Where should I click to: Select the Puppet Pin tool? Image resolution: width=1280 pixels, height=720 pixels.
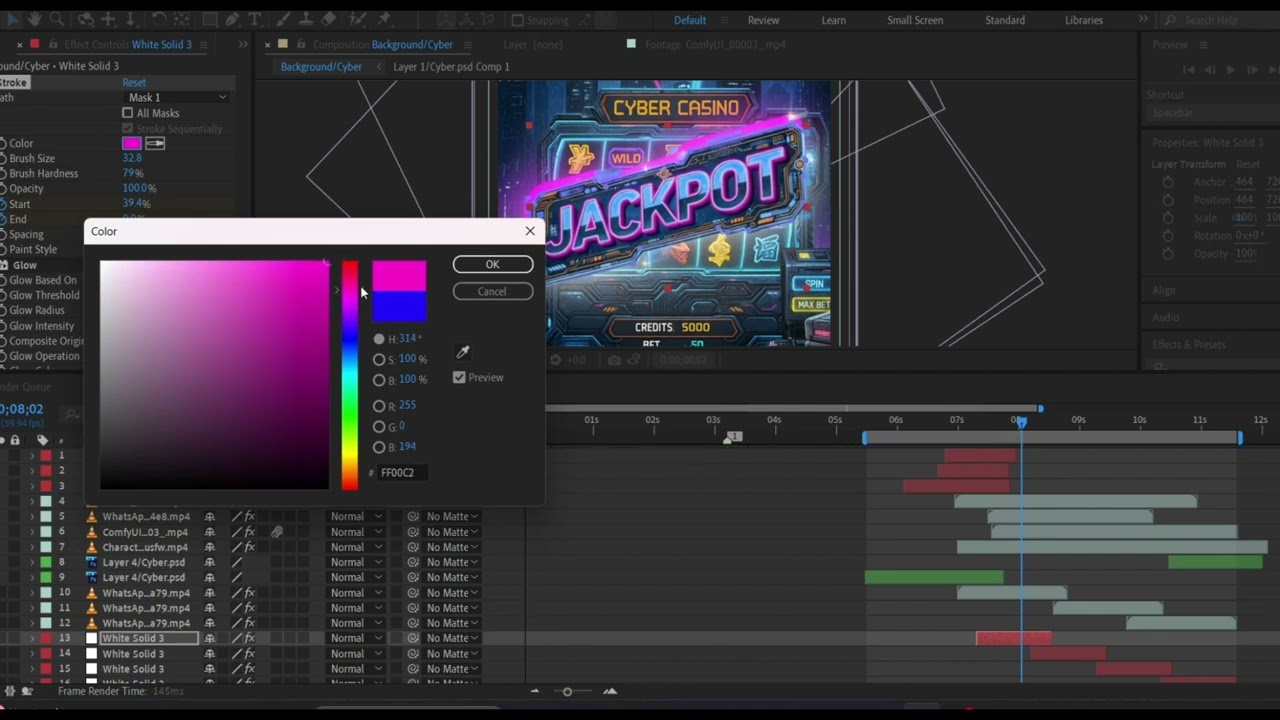[x=384, y=19]
